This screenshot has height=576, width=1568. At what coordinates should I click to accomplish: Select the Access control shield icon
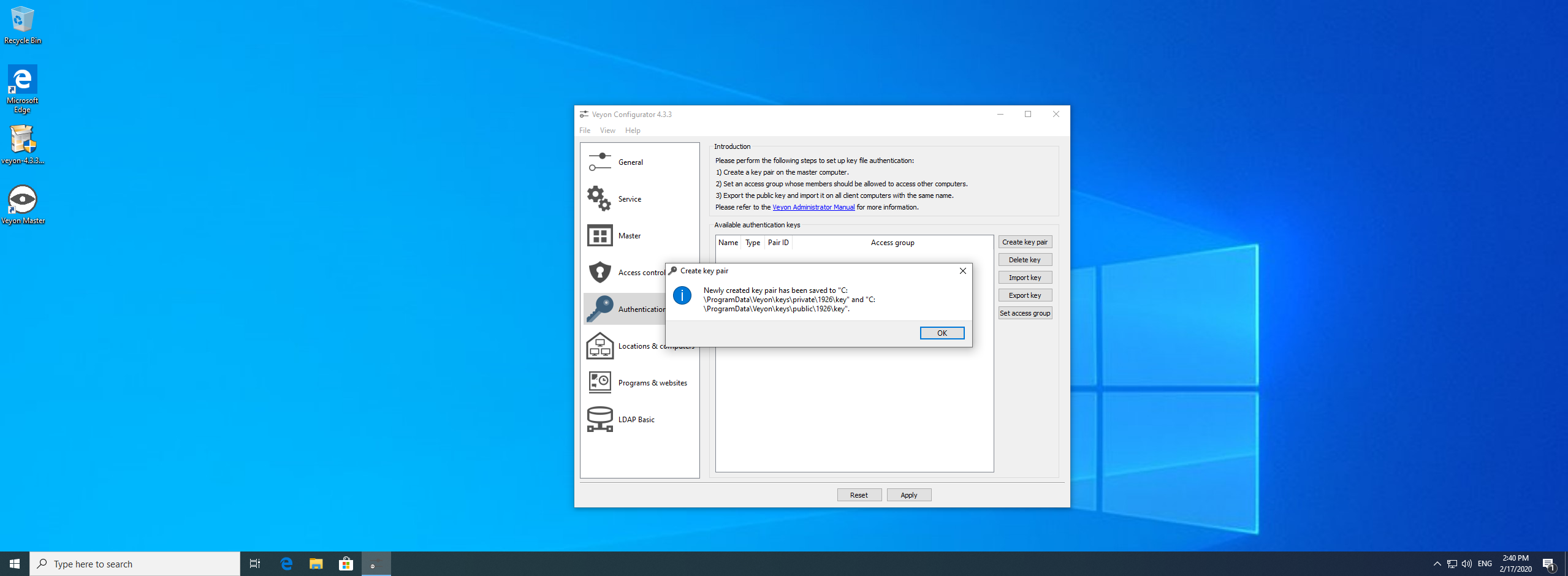(599, 272)
